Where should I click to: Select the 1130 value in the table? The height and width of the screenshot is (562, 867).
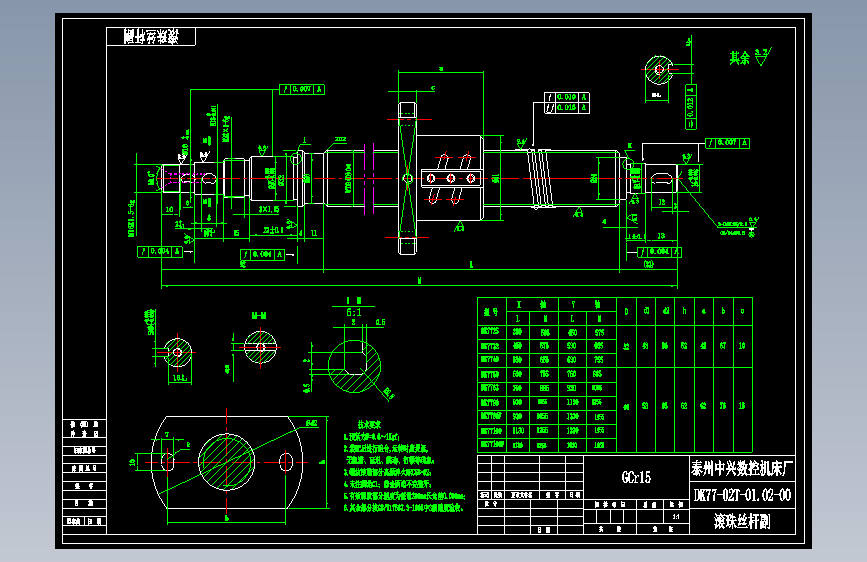[x=518, y=430]
